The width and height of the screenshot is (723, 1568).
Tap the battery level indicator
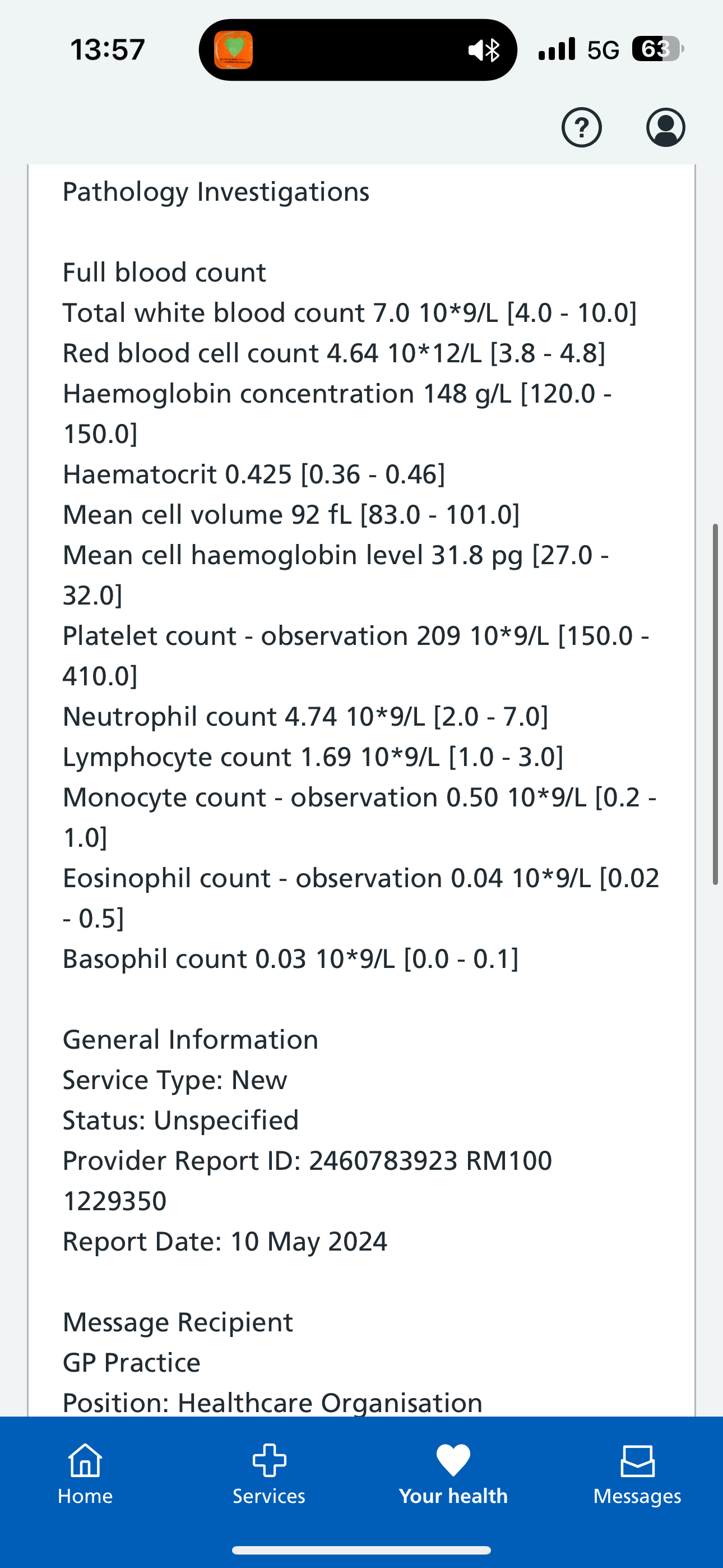tap(657, 49)
